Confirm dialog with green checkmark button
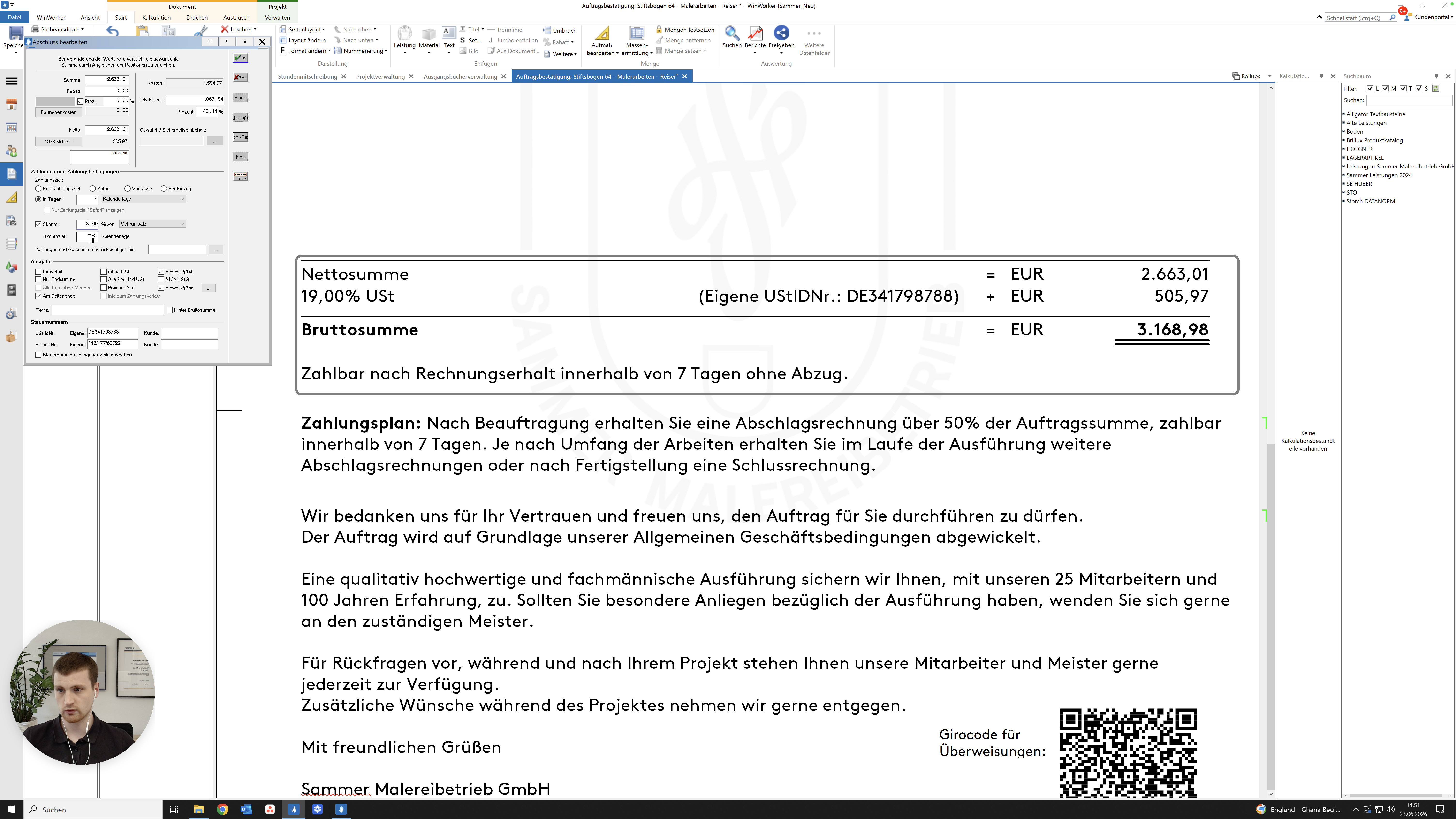This screenshot has height=819, width=1456. pyautogui.click(x=240, y=58)
